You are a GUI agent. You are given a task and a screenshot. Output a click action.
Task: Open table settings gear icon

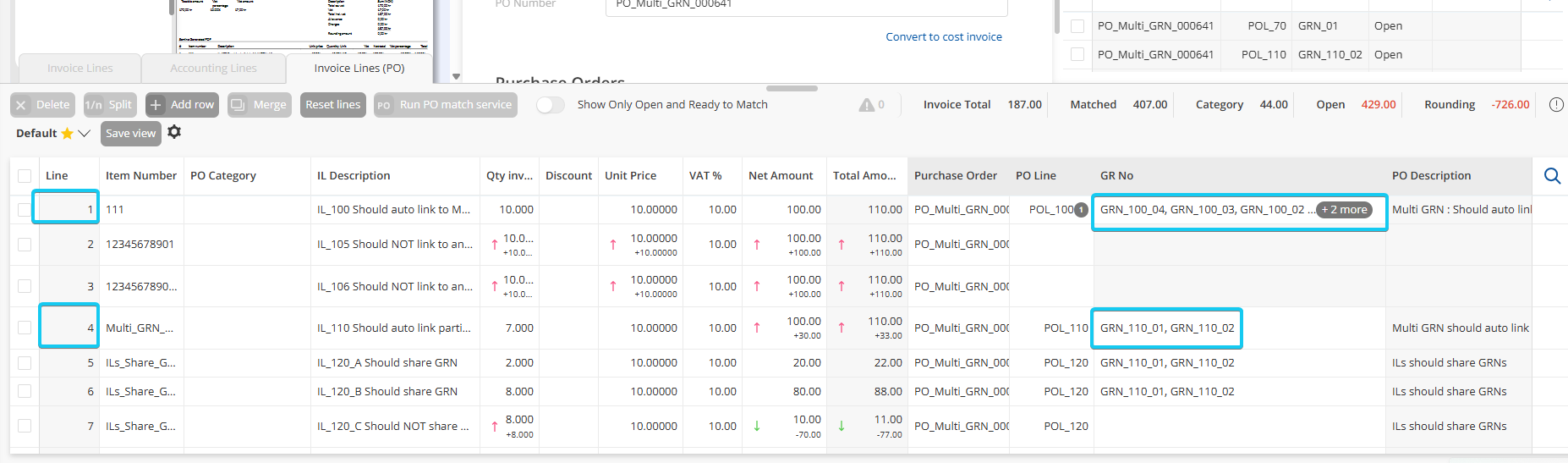[174, 132]
